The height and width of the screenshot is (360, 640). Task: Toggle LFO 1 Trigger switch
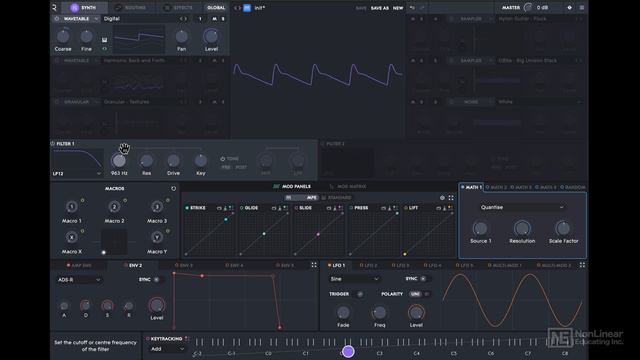click(359, 294)
